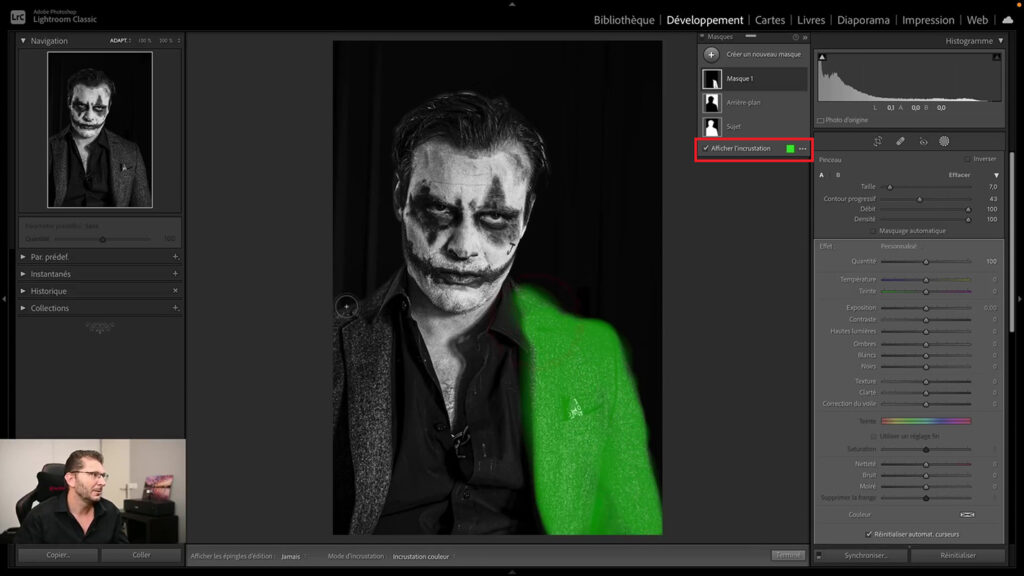Viewport: 1024px width, 576px height.
Task: Switch to the Bibliothèque module
Action: point(624,20)
